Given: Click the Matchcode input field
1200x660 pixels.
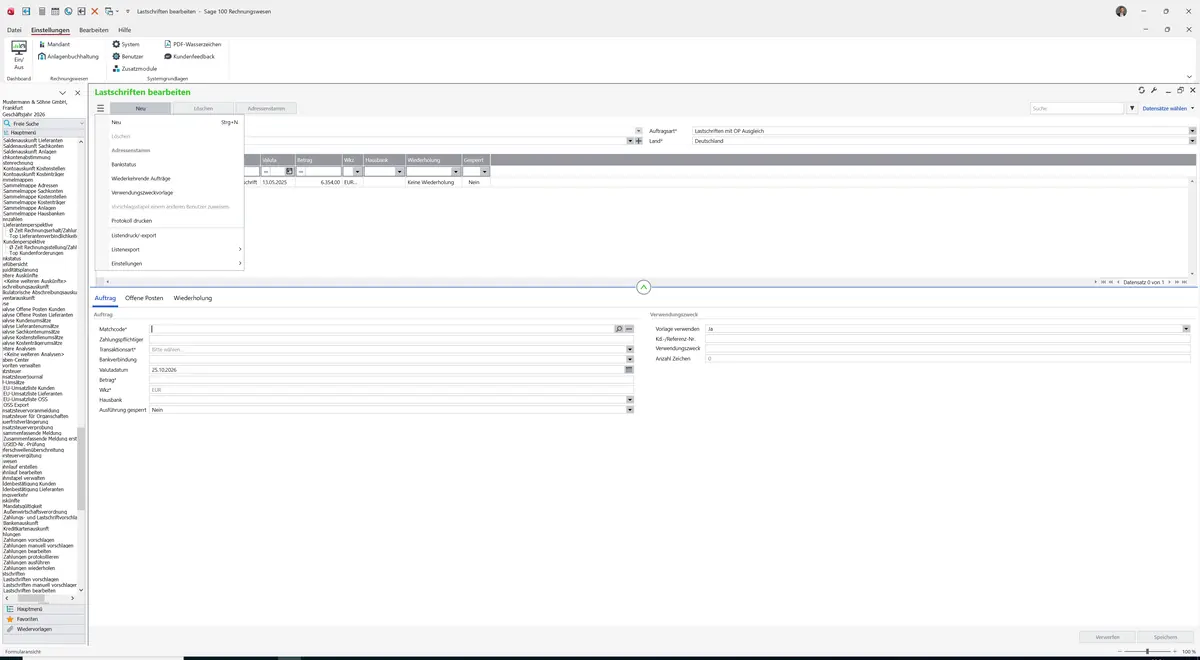Looking at the screenshot, I should pos(382,328).
